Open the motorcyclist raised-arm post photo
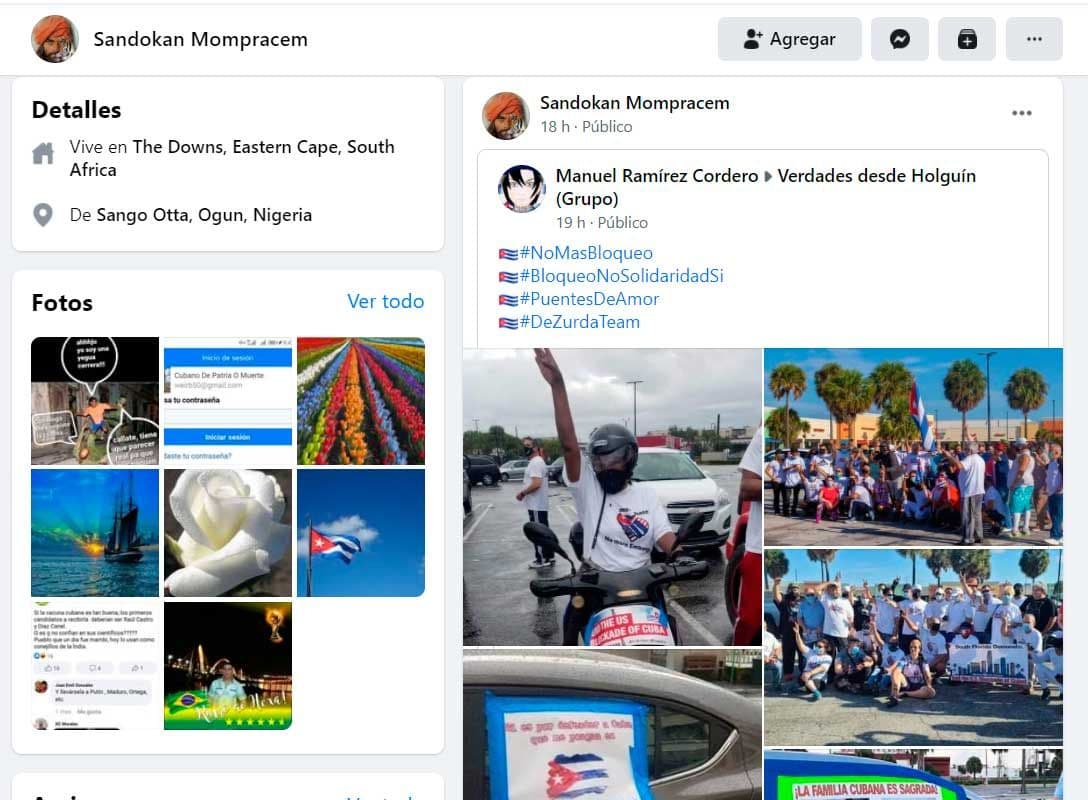The image size is (1088, 800). [612, 497]
